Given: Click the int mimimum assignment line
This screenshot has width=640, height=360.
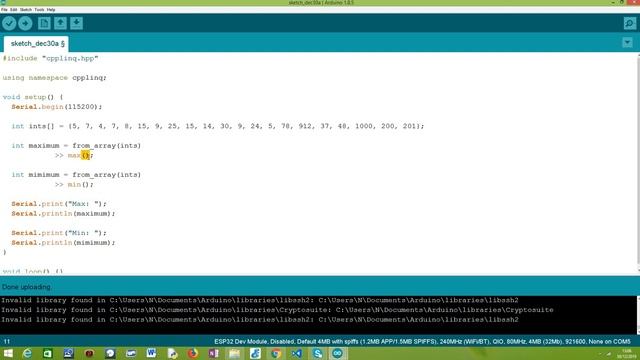Looking at the screenshot, I should pos(76,175).
